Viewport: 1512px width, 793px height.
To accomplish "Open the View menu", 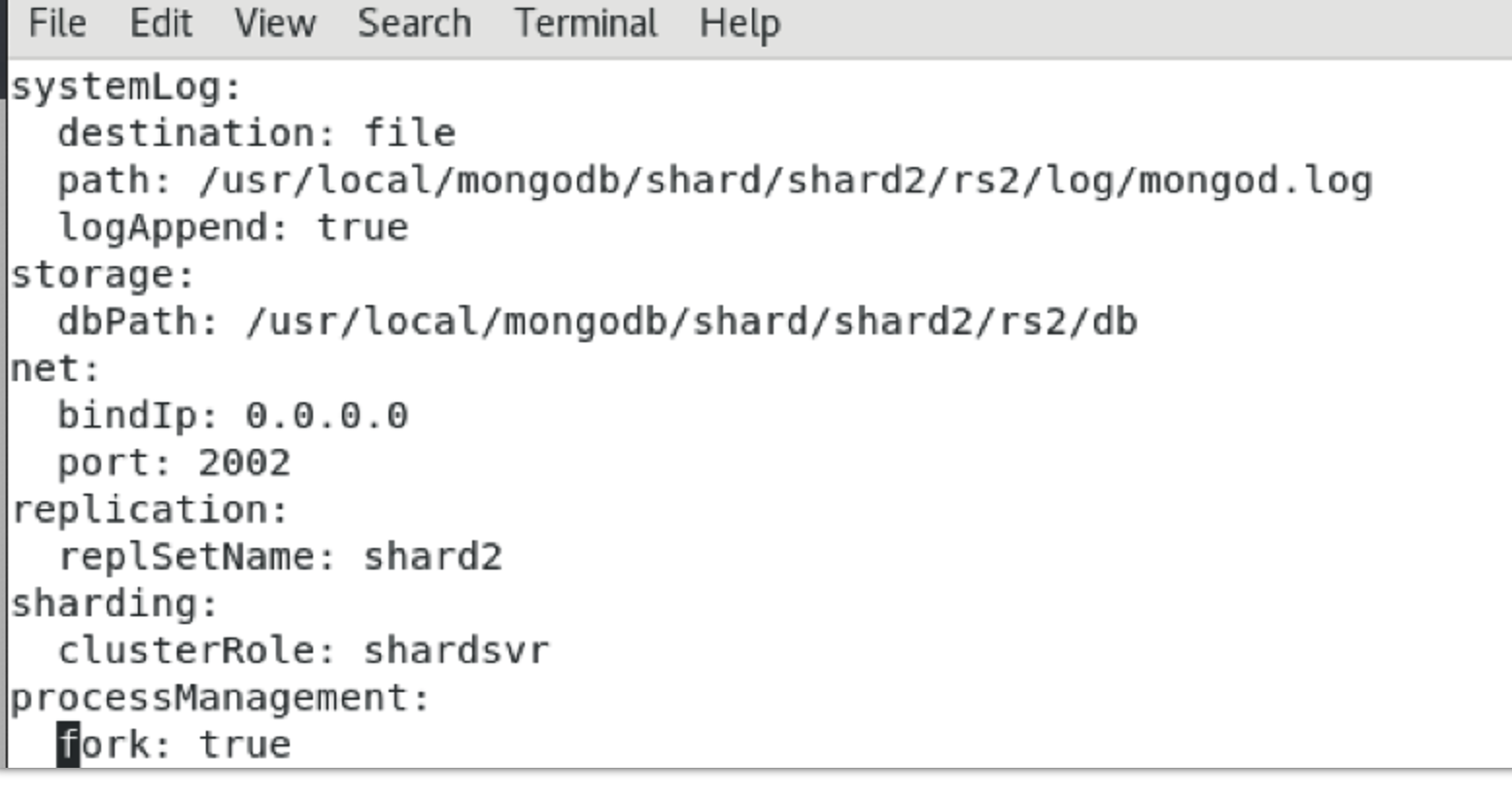I will [275, 23].
